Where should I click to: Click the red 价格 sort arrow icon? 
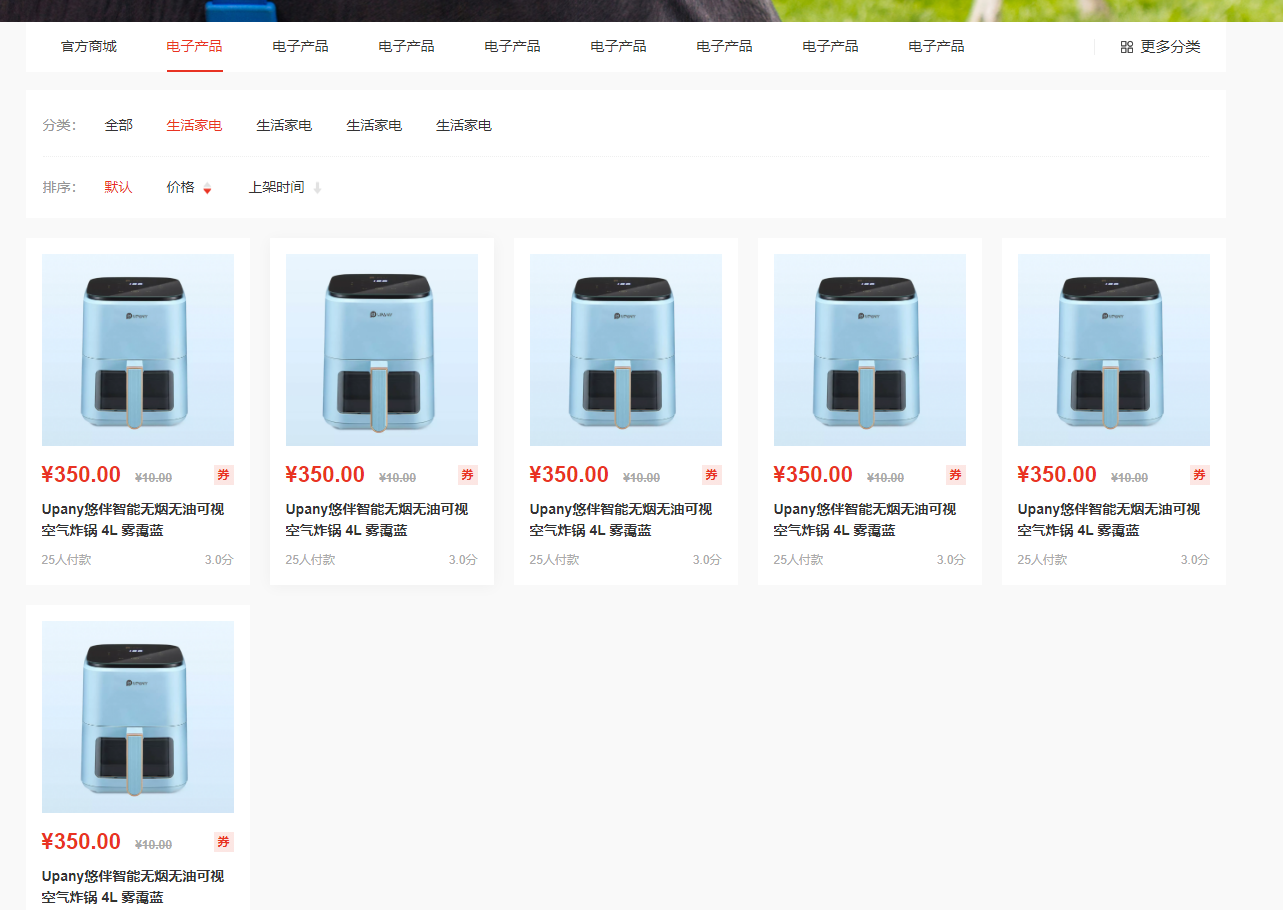pyautogui.click(x=207, y=188)
